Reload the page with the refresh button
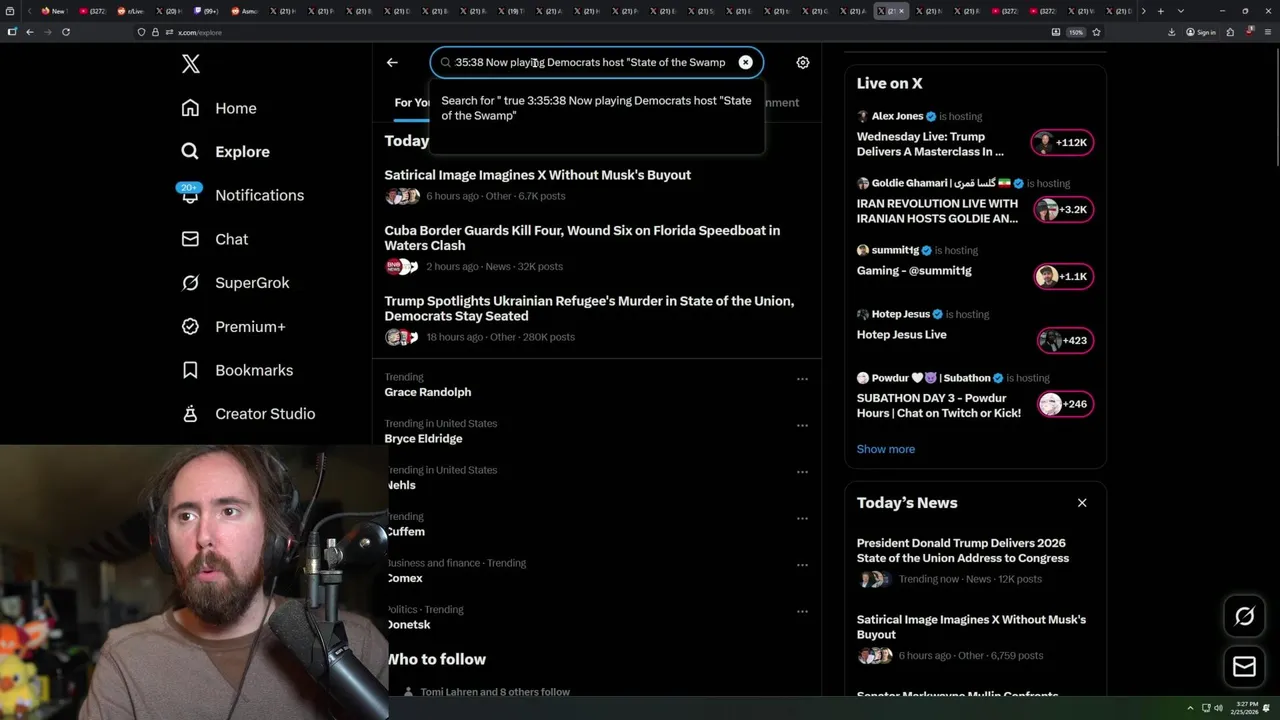Viewport: 1280px width, 720px height. coord(66,32)
